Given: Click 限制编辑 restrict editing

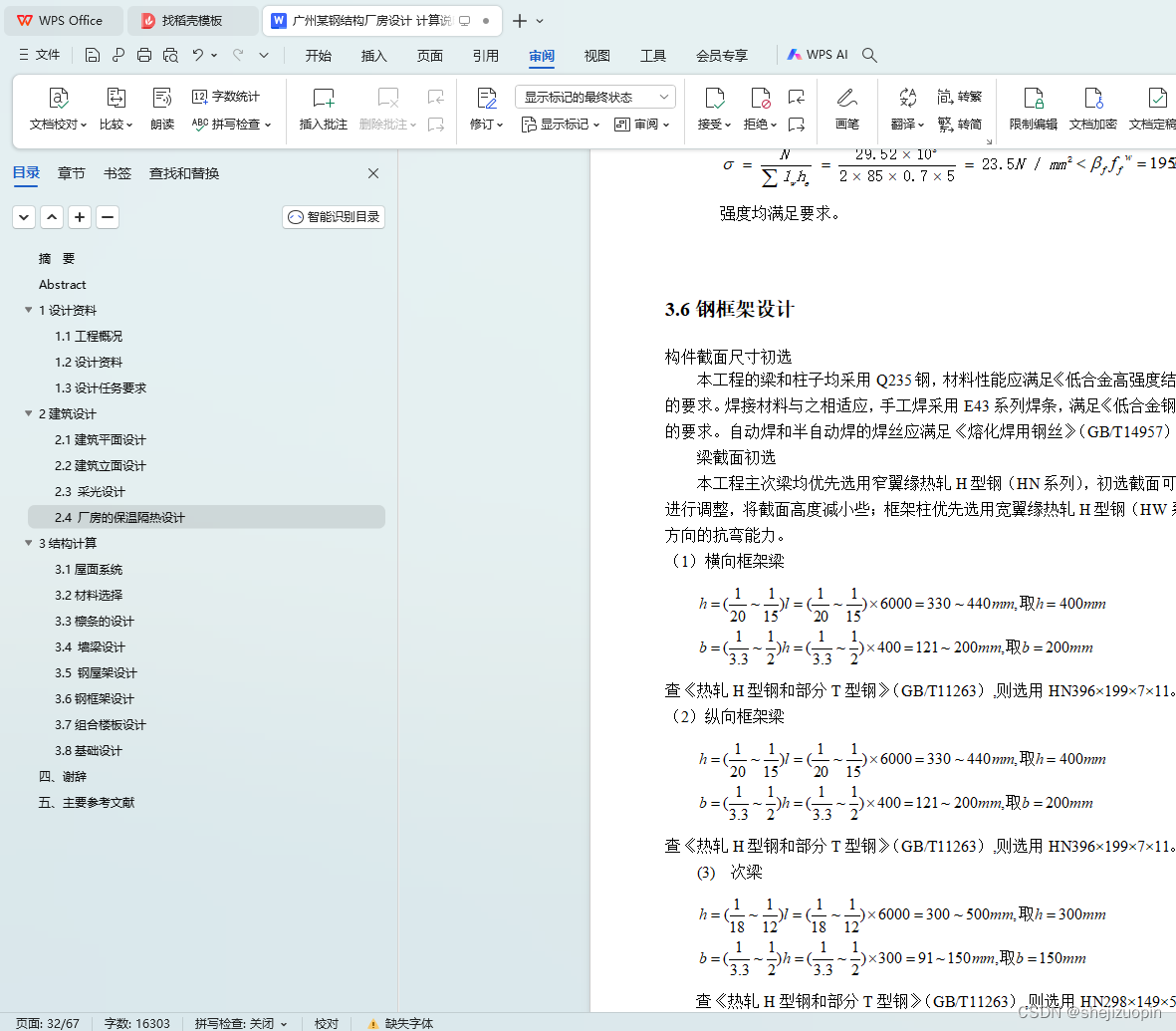Looking at the screenshot, I should 1033,110.
